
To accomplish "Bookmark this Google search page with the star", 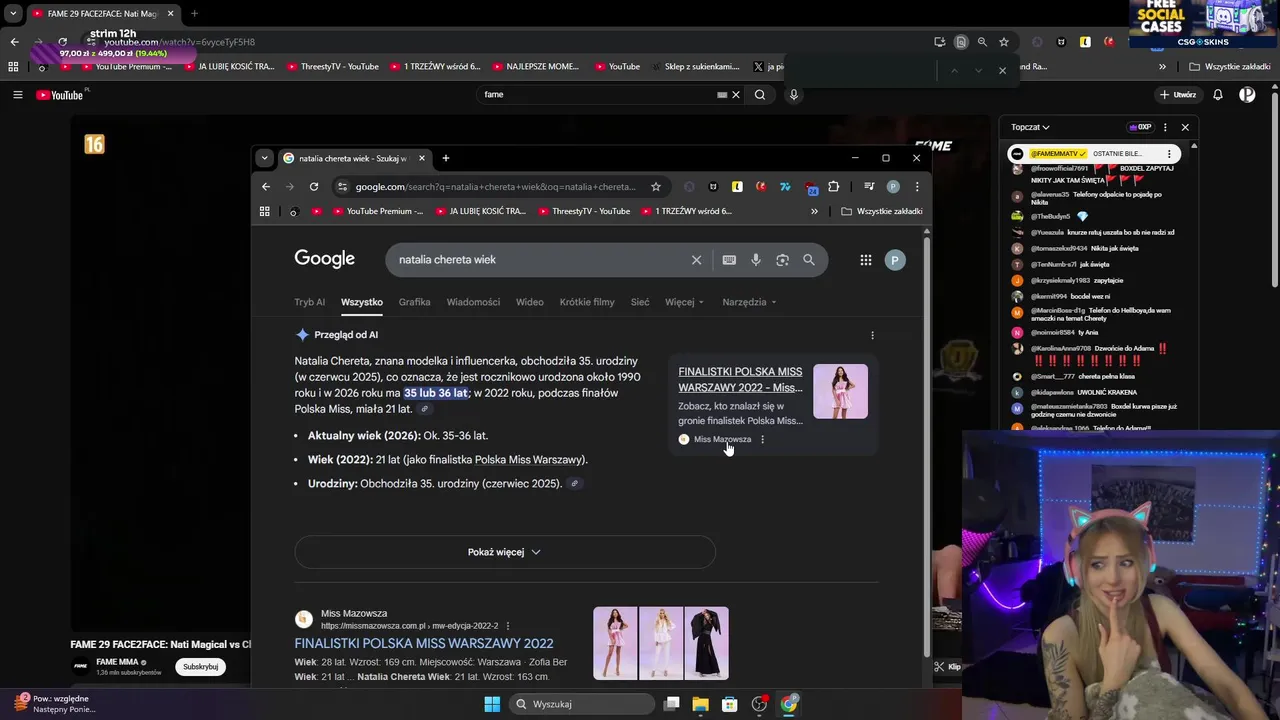I will [656, 186].
